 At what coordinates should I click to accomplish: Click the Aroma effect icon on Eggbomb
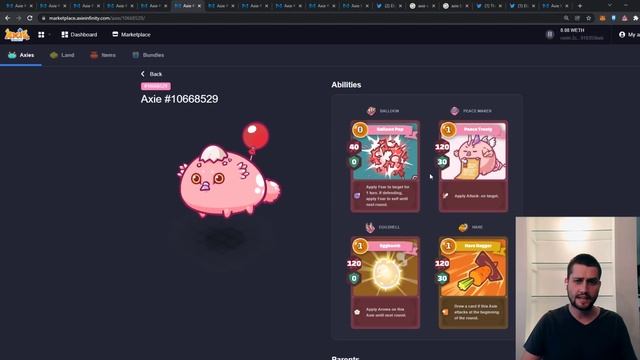[x=357, y=312]
